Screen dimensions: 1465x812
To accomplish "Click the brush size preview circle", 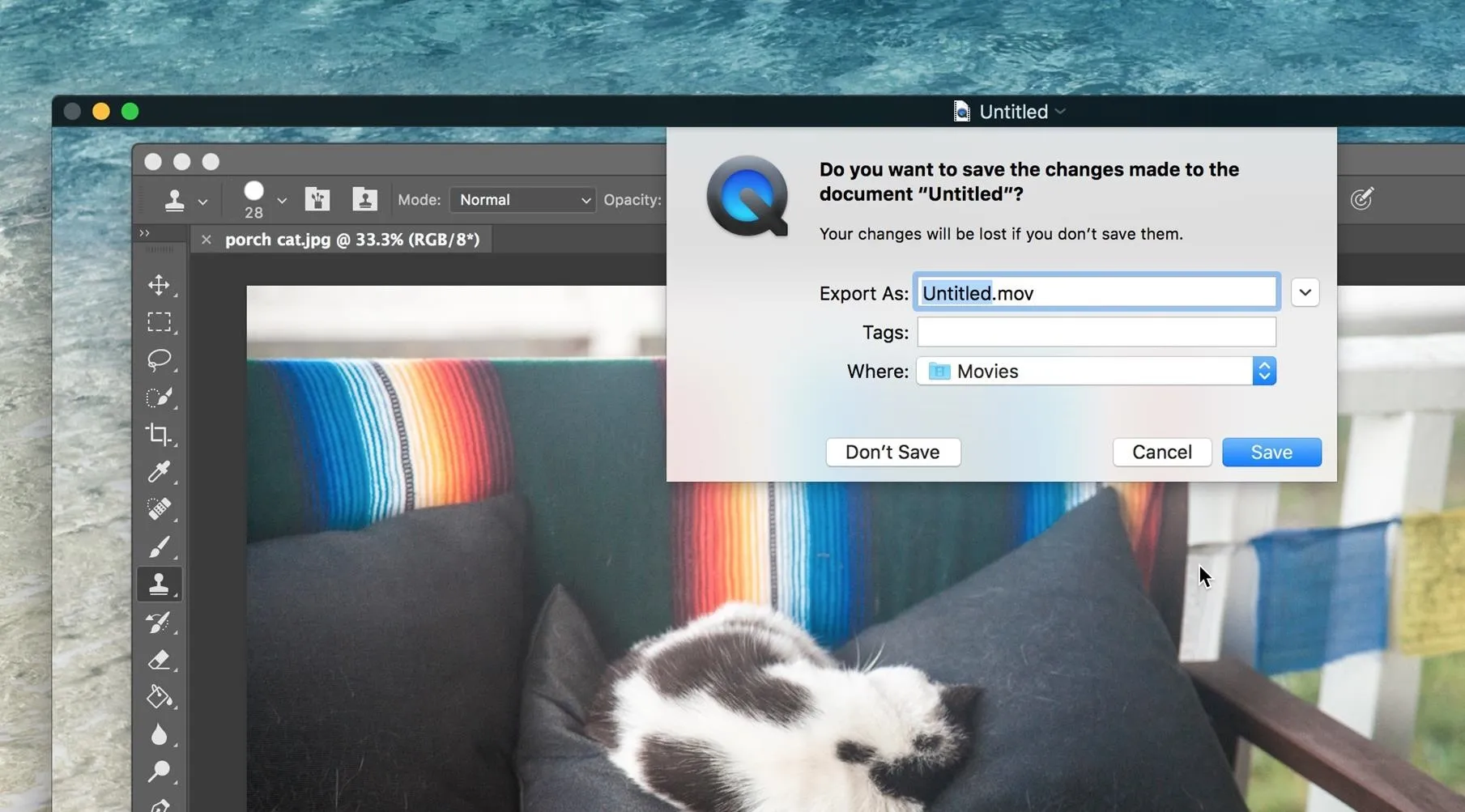I will [253, 191].
